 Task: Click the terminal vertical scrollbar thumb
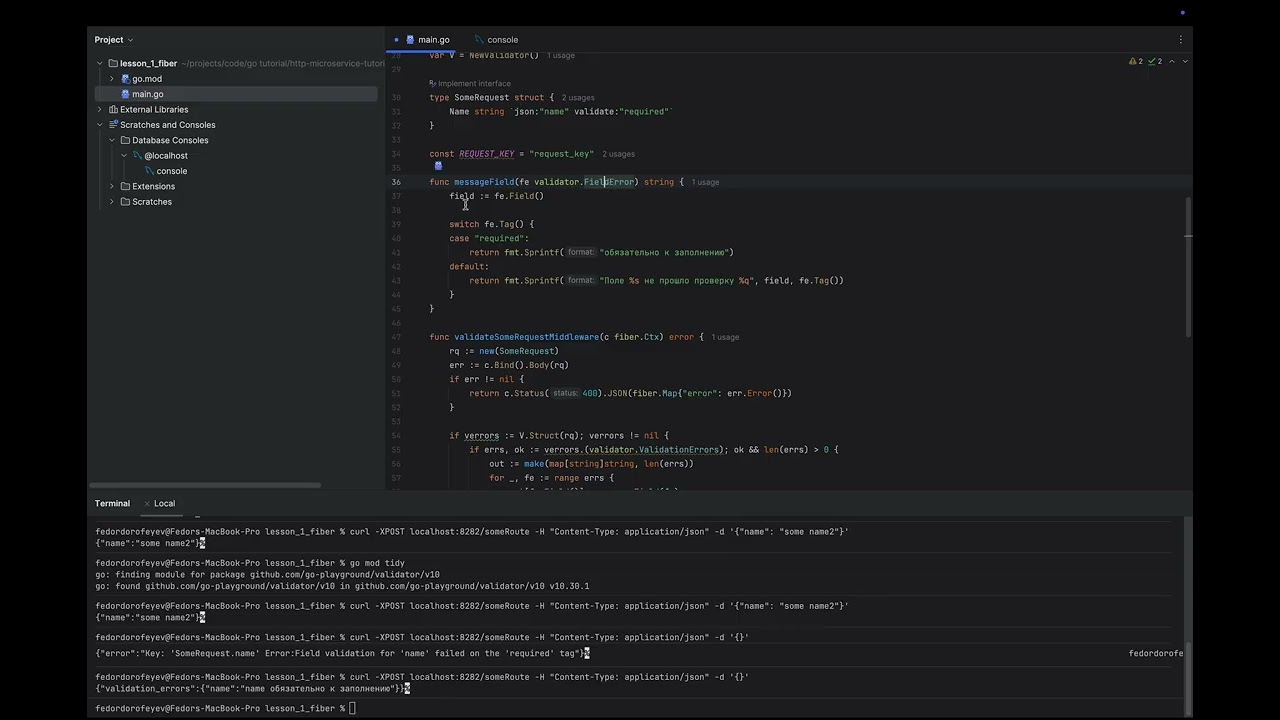tap(1188, 678)
